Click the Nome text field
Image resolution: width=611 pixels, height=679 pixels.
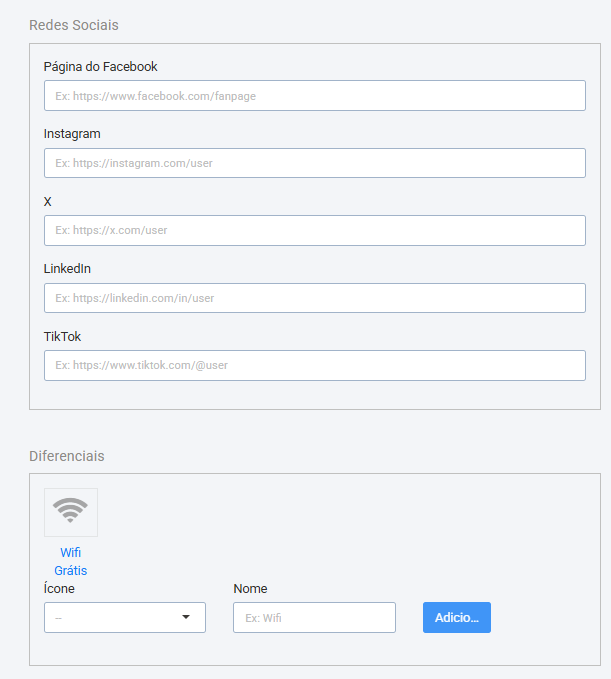click(314, 617)
